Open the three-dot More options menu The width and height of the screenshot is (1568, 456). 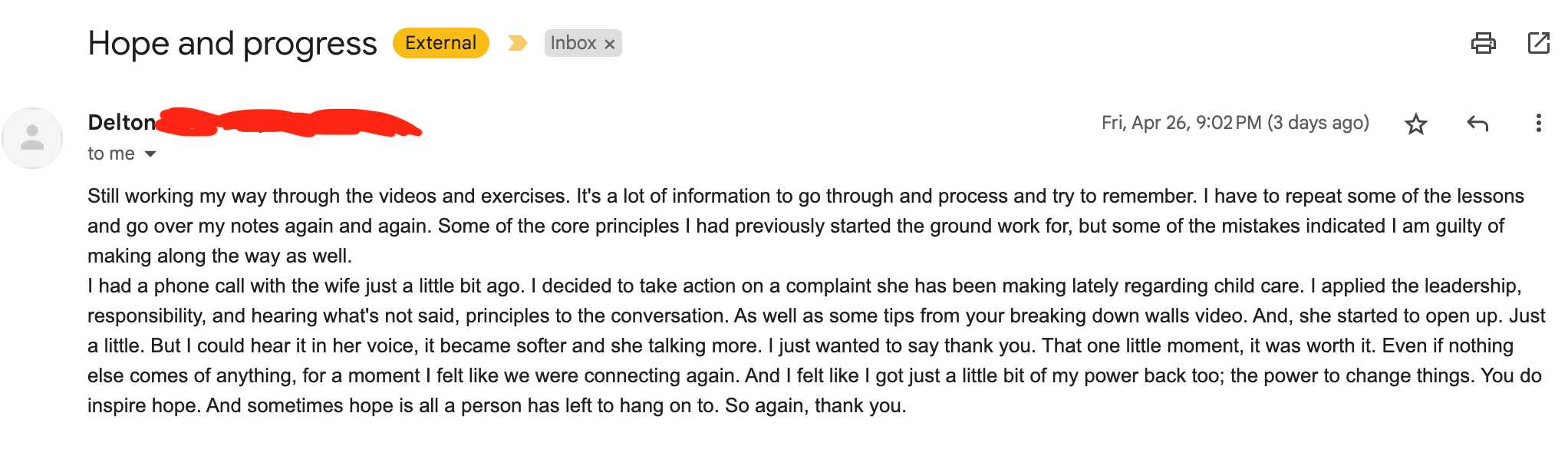1538,124
